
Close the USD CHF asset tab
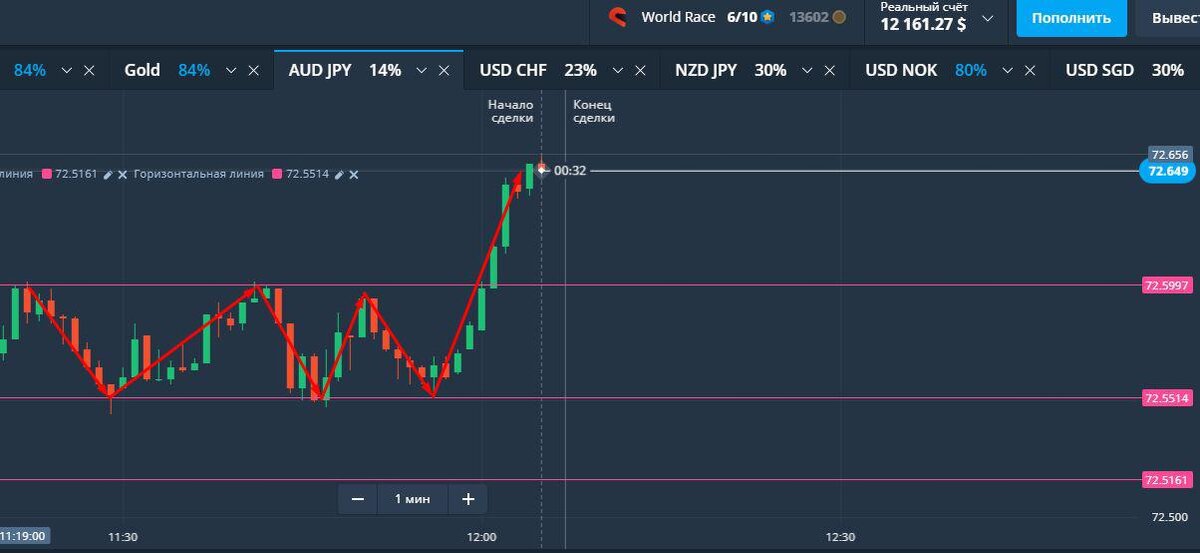[x=641, y=71]
